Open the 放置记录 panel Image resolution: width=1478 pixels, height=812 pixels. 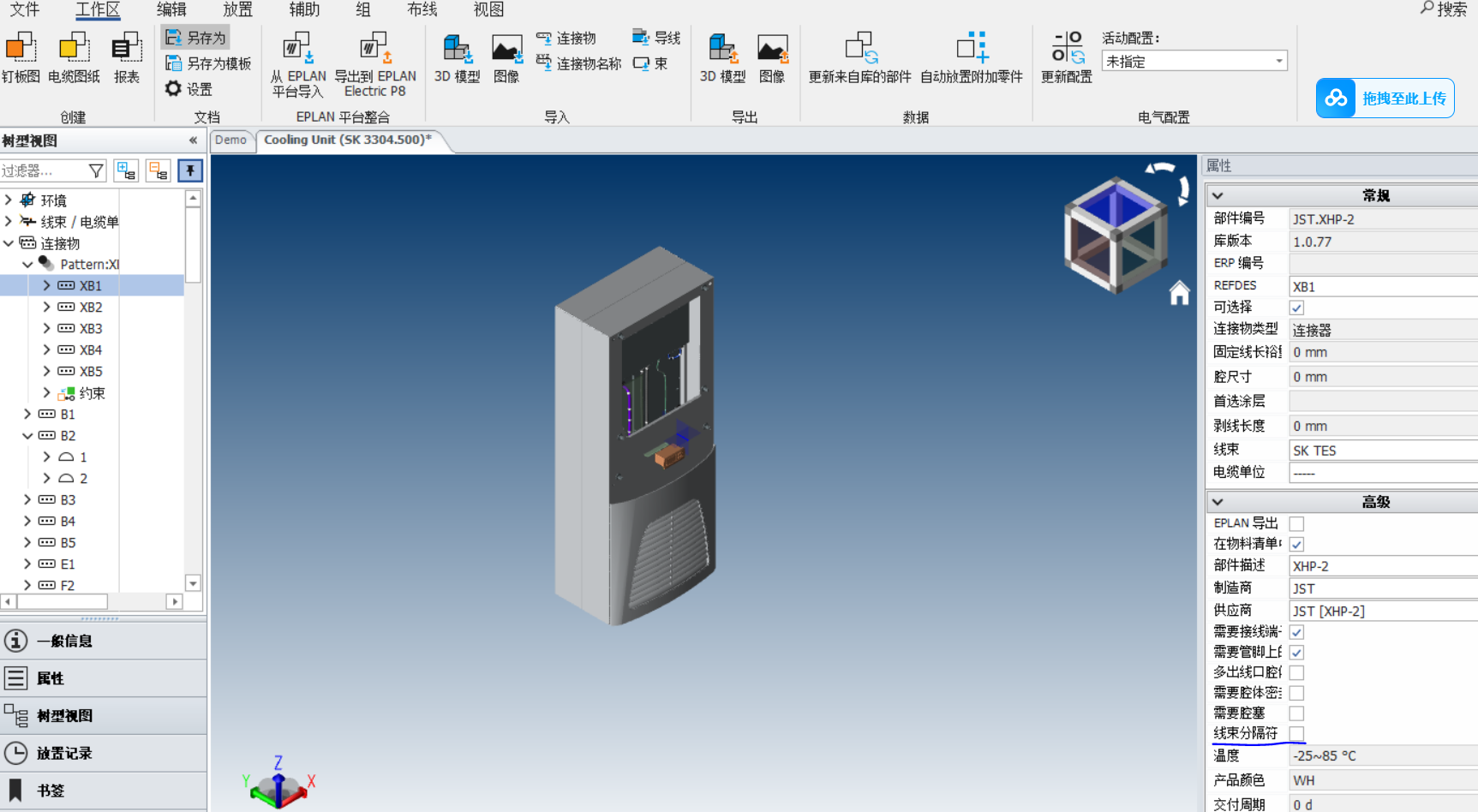point(103,754)
